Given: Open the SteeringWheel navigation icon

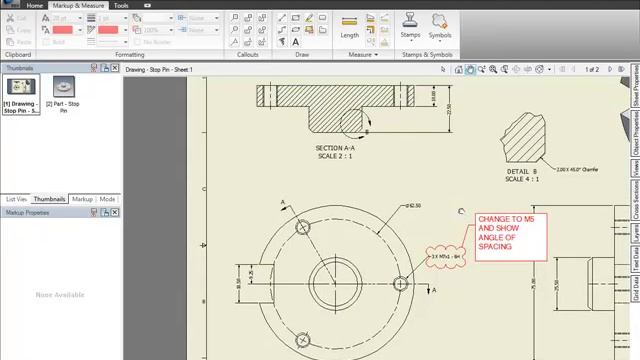Looking at the screenshot, I should coord(539,69).
